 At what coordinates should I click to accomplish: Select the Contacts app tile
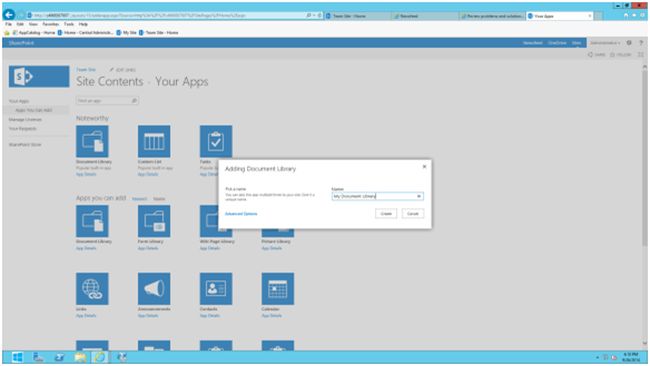point(216,288)
